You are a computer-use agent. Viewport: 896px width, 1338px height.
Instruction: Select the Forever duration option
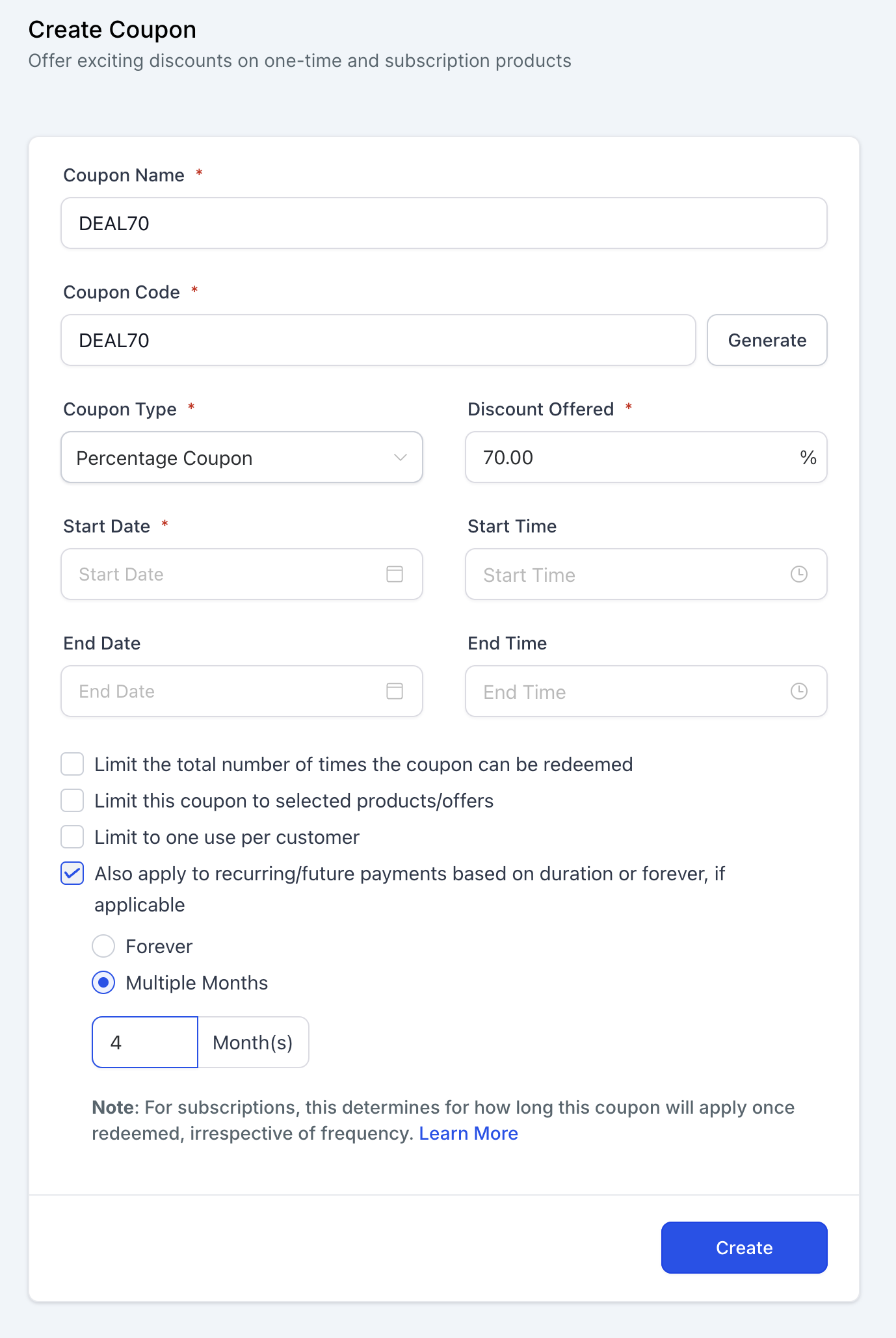tap(103, 947)
